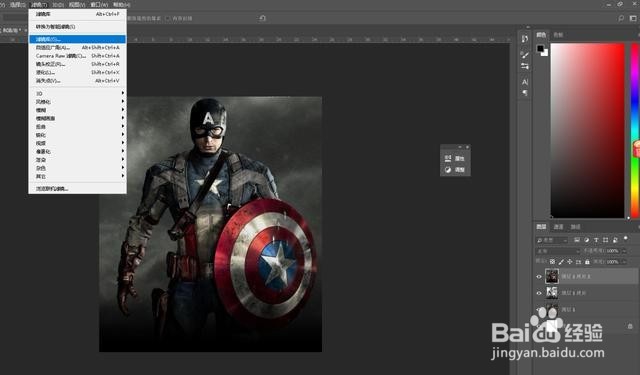Filter layers by pixel layers icon

coord(577,240)
